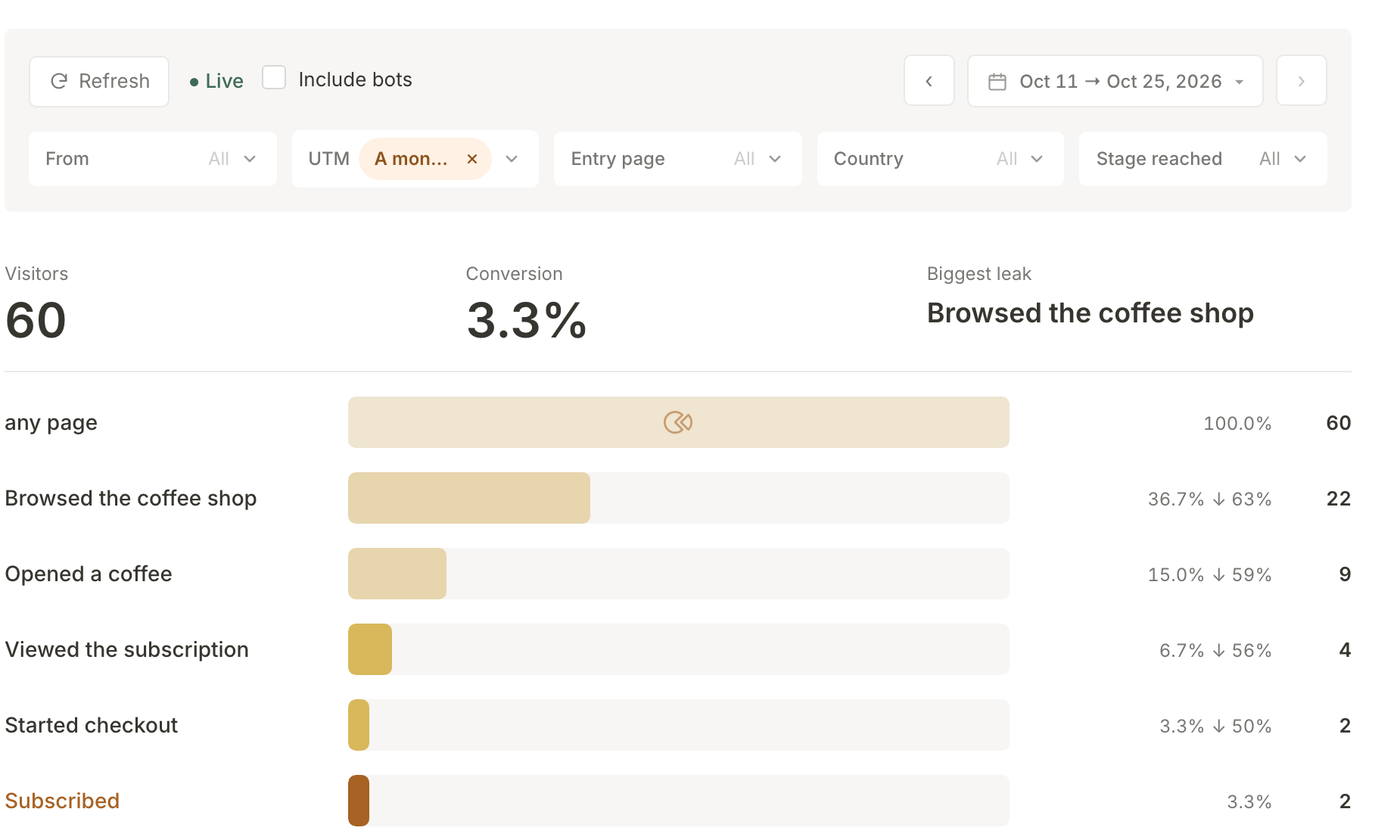Click the Live status indicator
Viewport: 1400px width, 840px height.
216,81
